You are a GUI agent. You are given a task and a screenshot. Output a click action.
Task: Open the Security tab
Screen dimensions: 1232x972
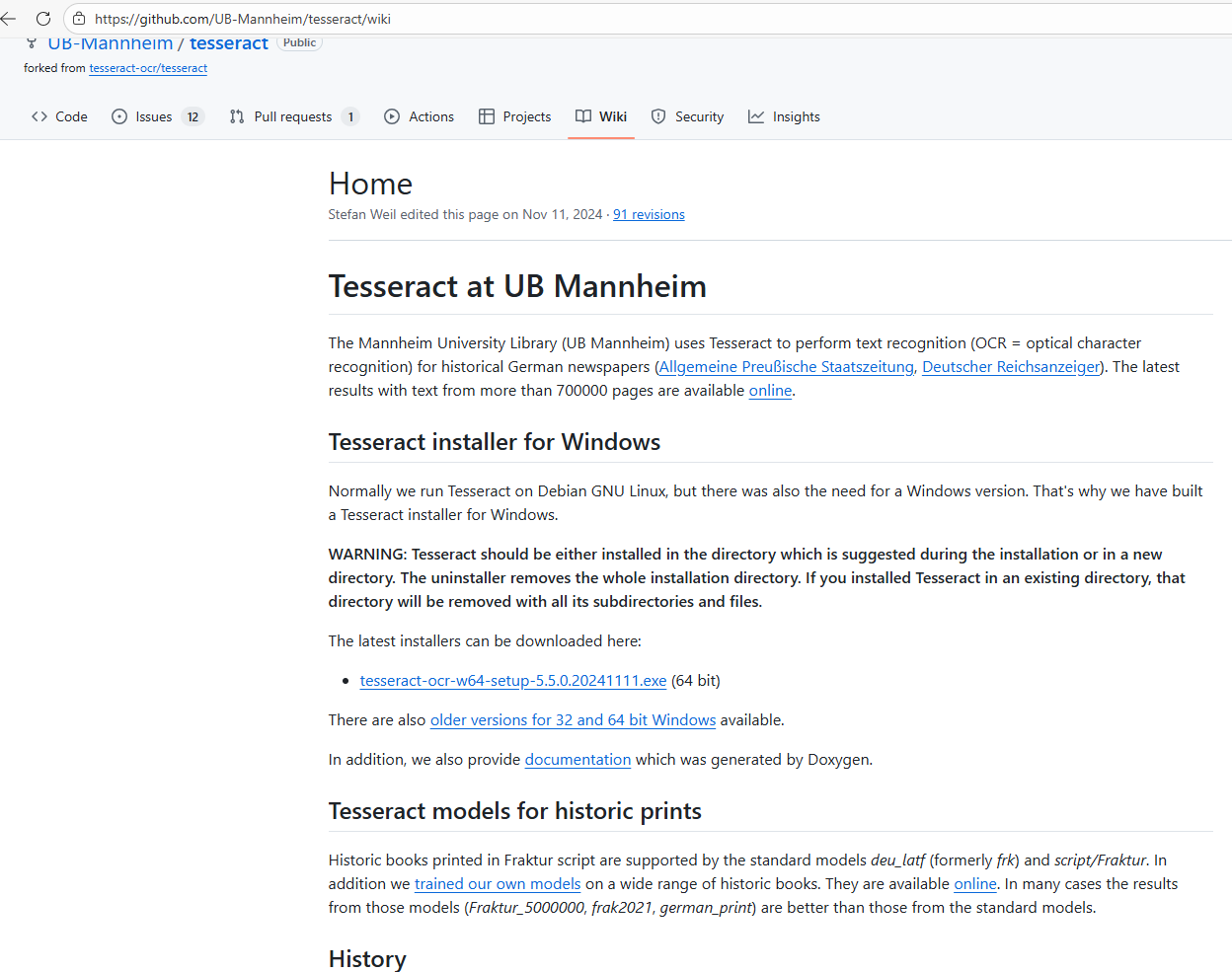[687, 116]
